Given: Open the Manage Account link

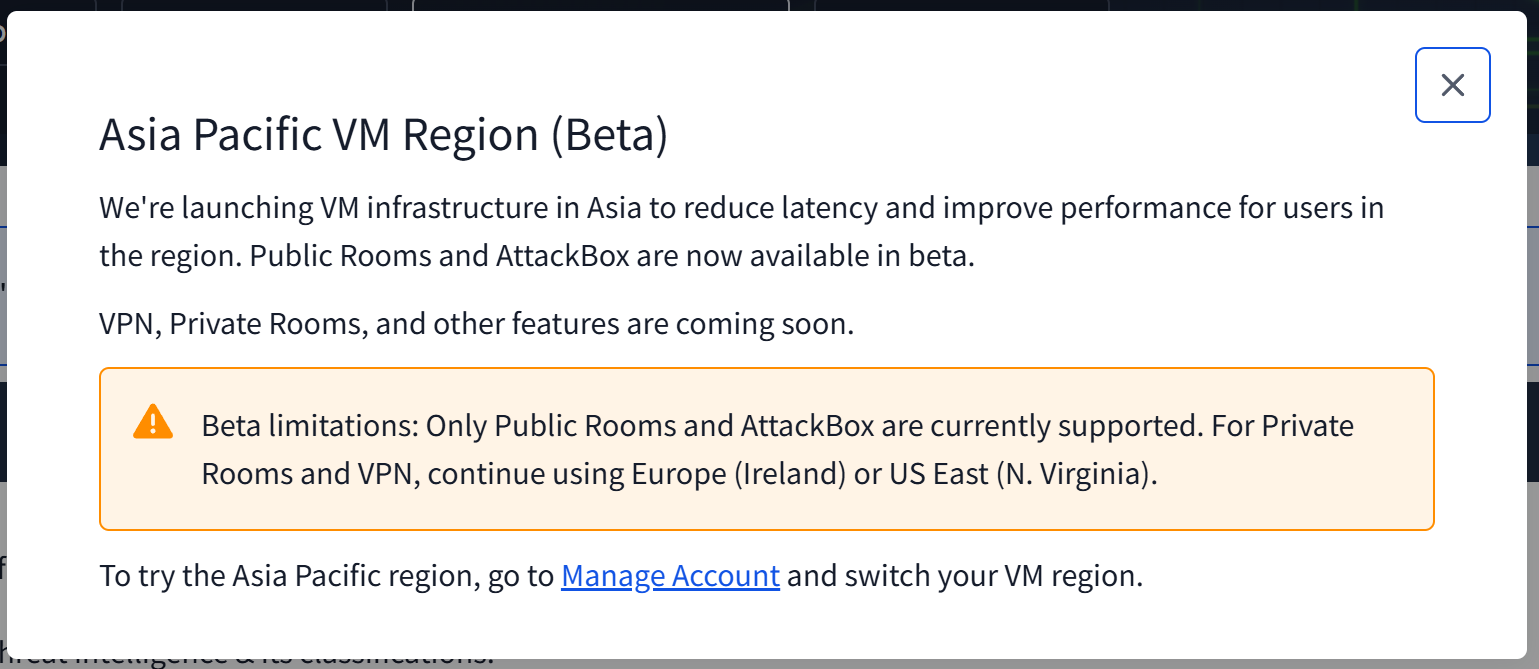Looking at the screenshot, I should (670, 576).
